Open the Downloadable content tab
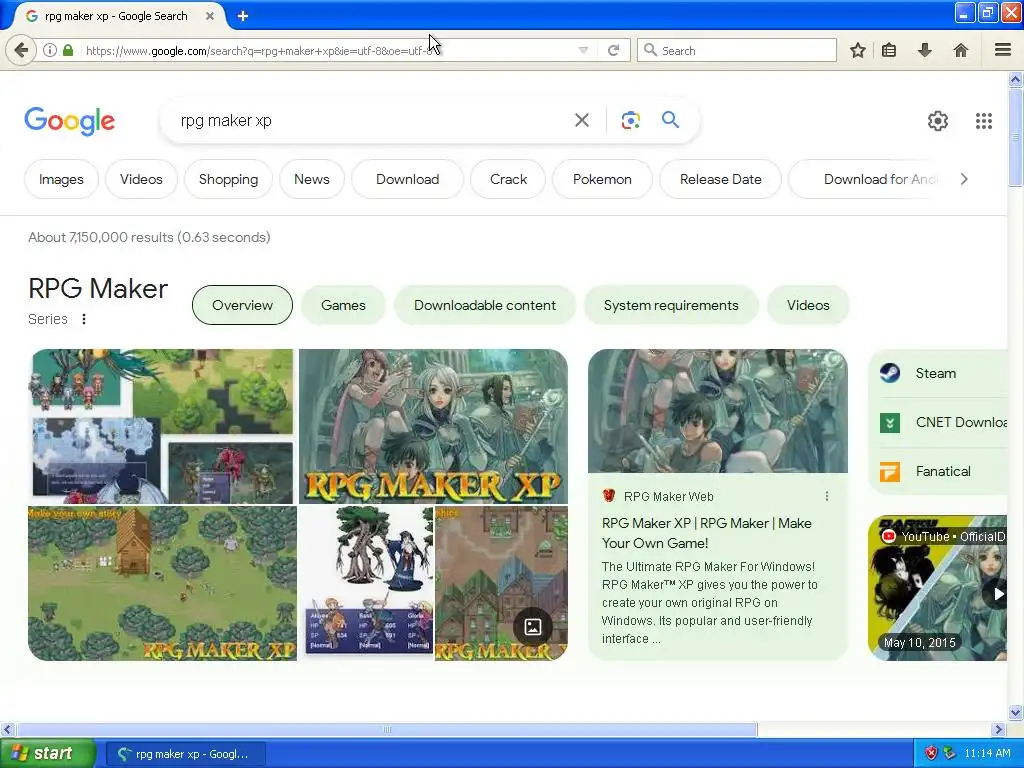The height and width of the screenshot is (768, 1024). coord(485,305)
